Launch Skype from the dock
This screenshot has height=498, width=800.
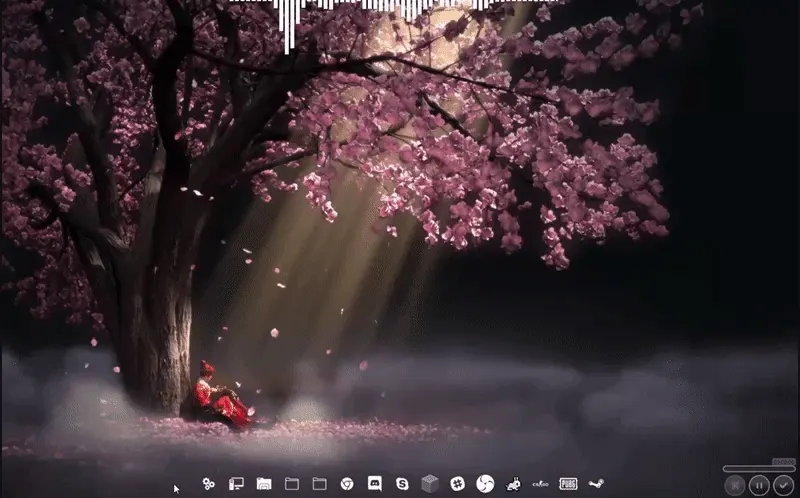[403, 484]
